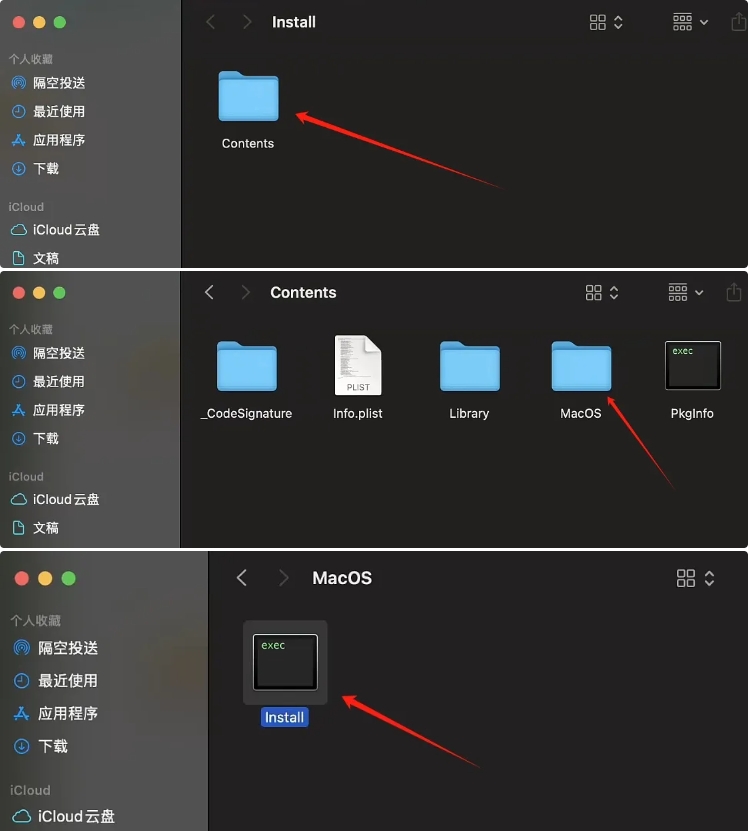Go forward in the Contents window
The width and height of the screenshot is (748, 831).
245,292
